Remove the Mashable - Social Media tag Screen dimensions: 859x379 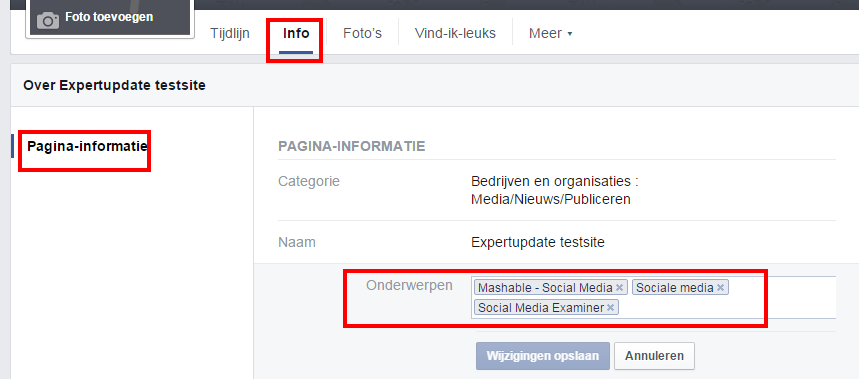click(619, 288)
